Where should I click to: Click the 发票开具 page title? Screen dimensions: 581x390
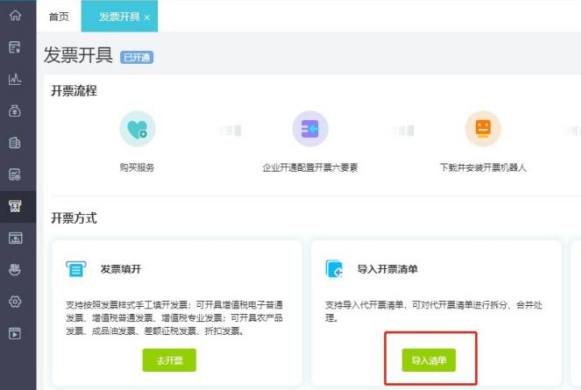[78, 56]
